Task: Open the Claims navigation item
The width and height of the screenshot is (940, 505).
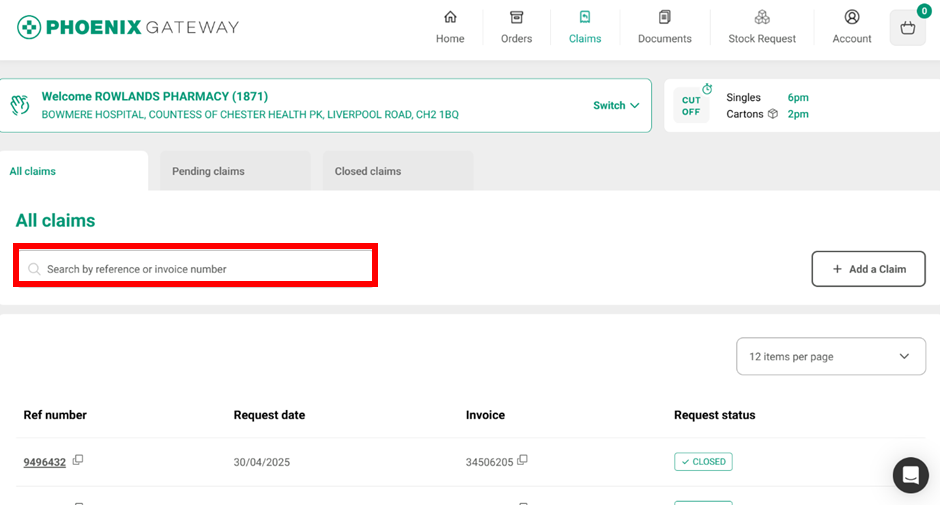Action: coord(585,28)
